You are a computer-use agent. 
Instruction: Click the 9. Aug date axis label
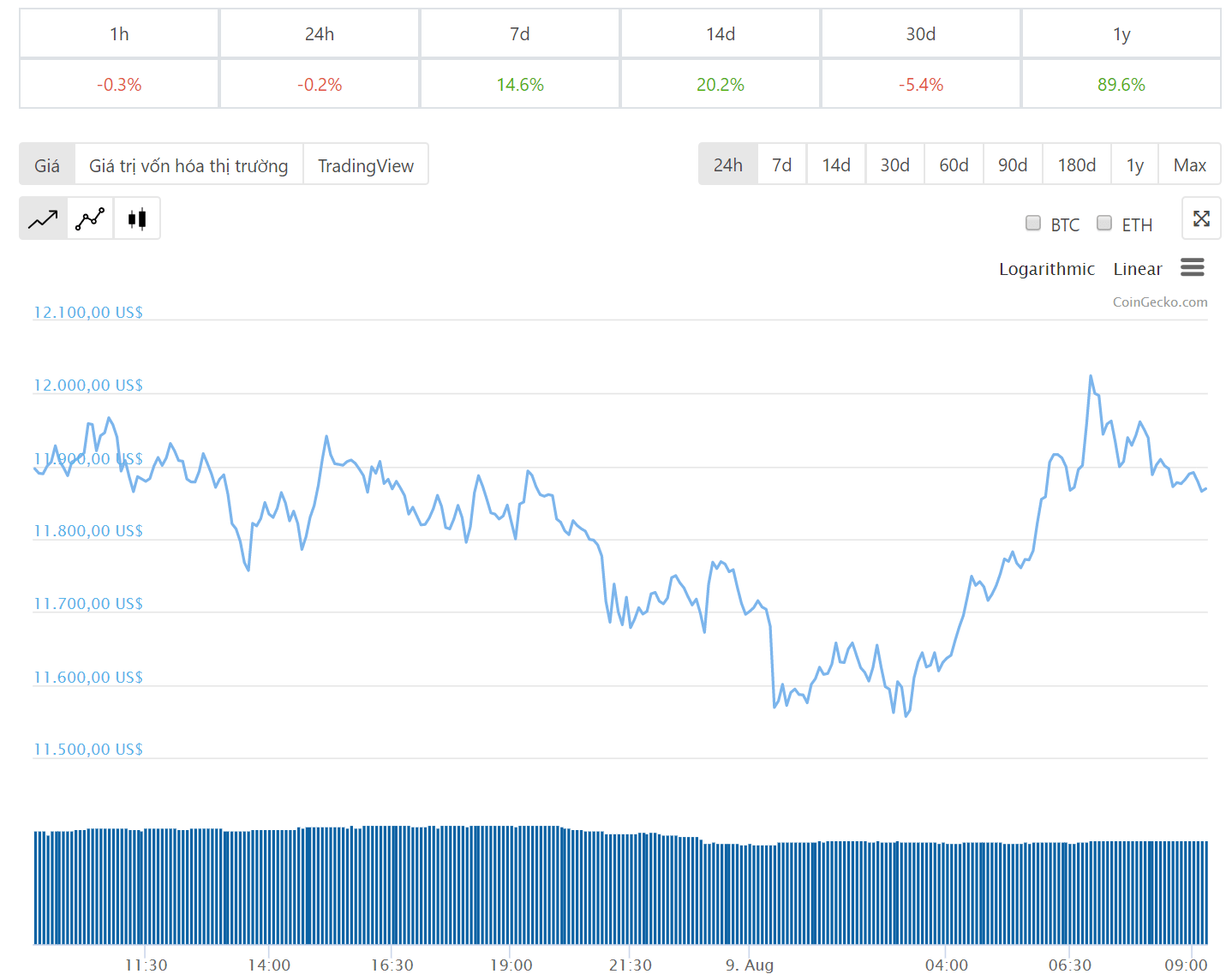[750, 965]
